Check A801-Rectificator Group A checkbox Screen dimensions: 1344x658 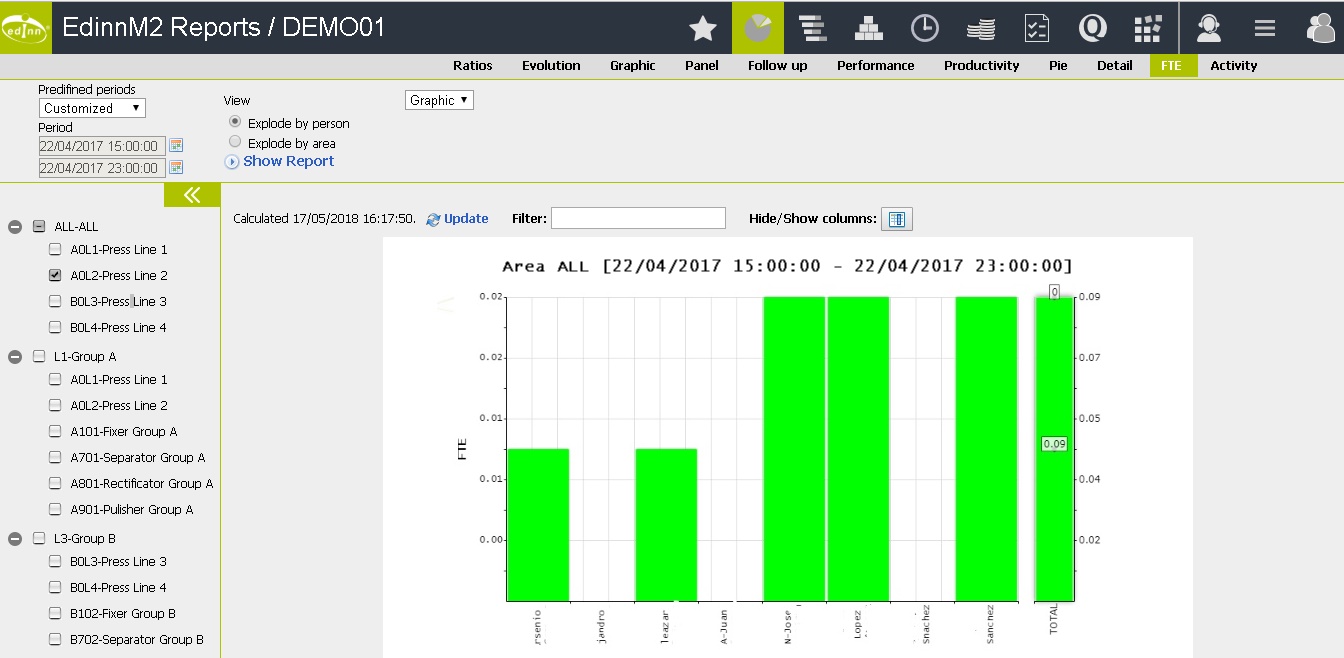(55, 483)
